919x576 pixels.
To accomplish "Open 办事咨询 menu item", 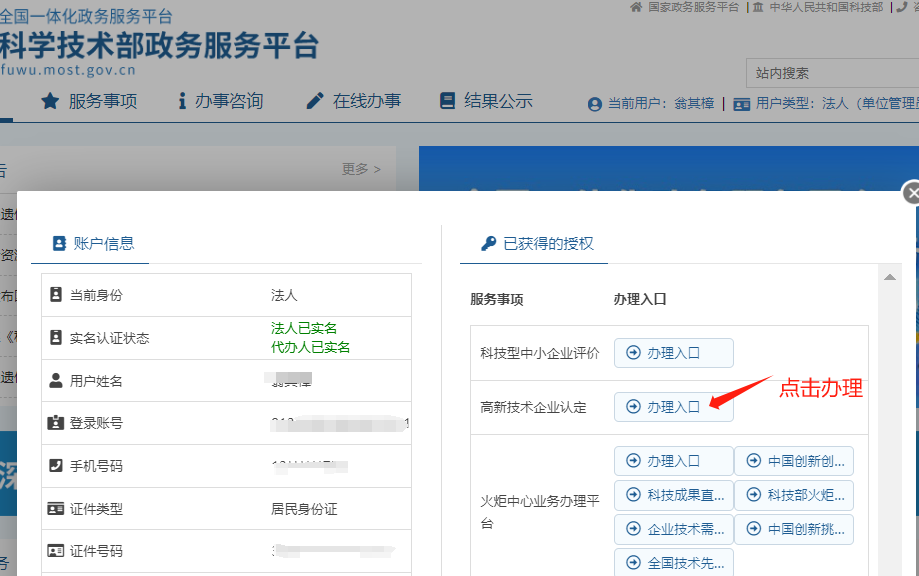I will [220, 101].
